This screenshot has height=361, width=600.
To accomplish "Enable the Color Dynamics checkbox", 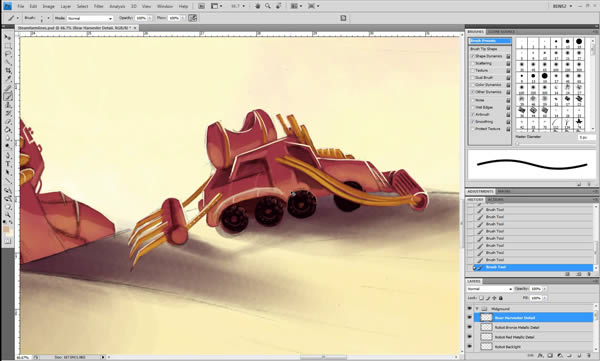I will 473,85.
